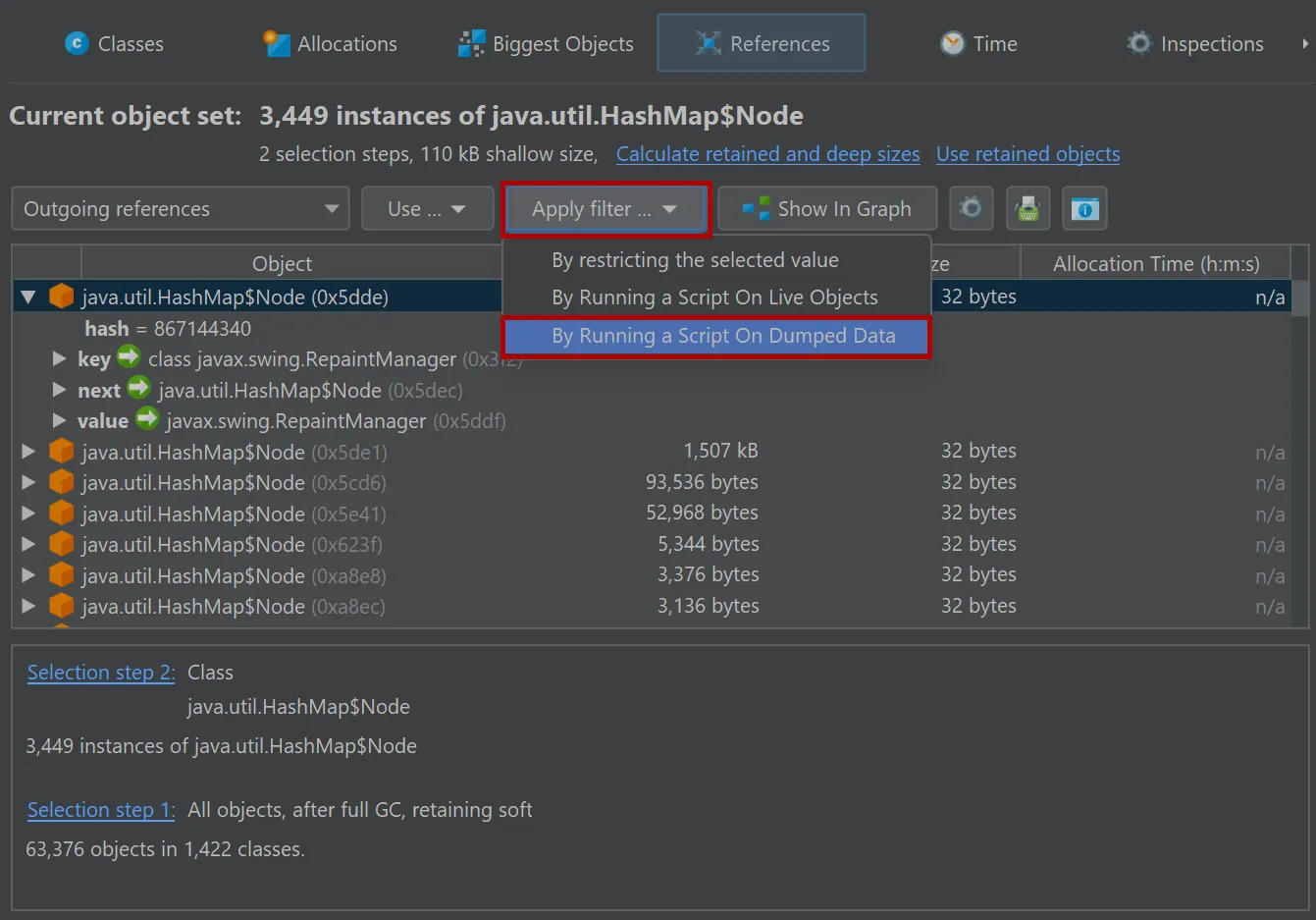Select the java.util.HashMap$Node (0x5e41) row
Screen dimensions: 1316x920
point(652,514)
